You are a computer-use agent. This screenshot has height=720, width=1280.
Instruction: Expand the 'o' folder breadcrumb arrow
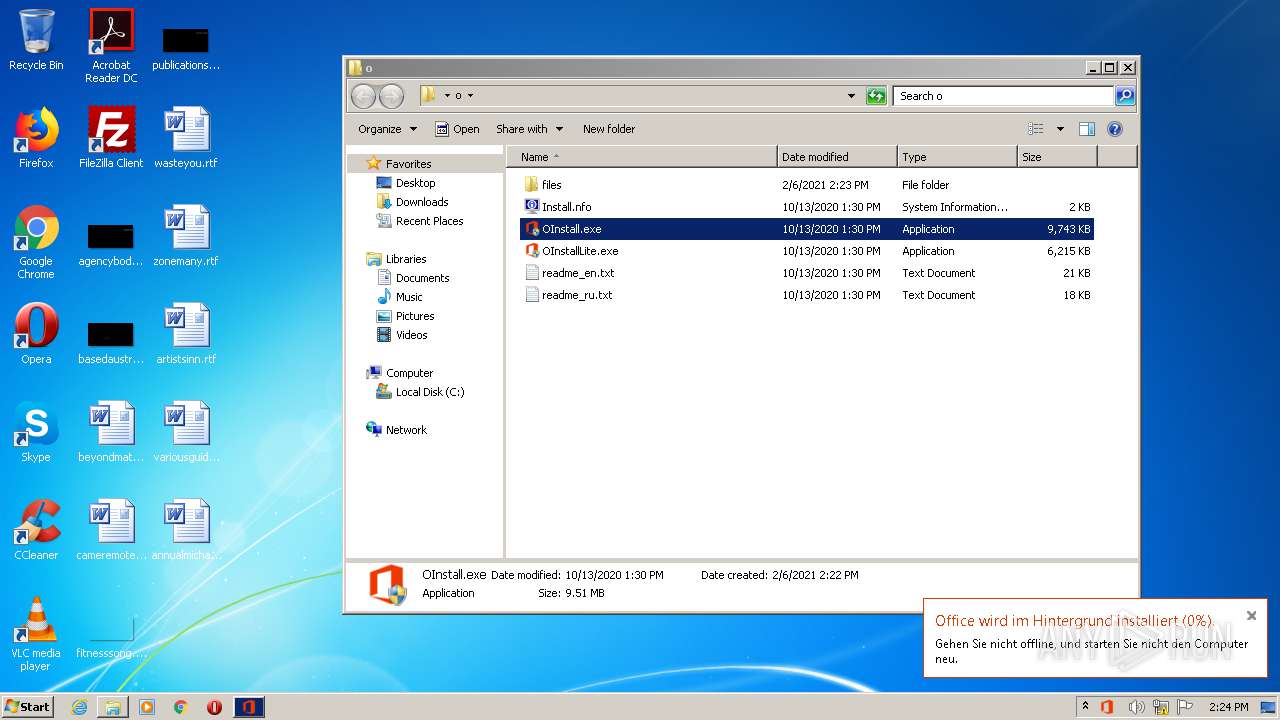(x=470, y=96)
